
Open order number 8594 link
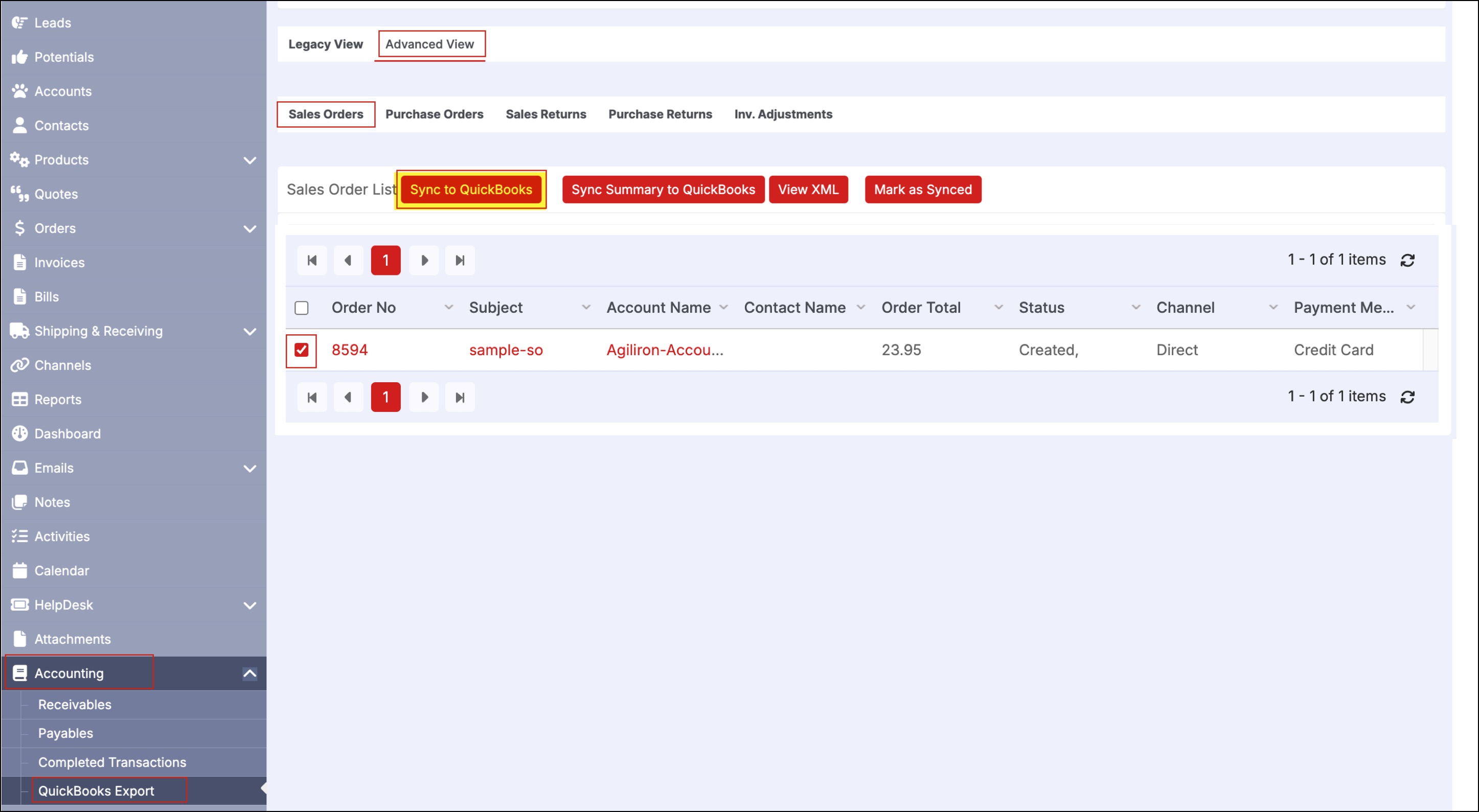pyautogui.click(x=349, y=350)
